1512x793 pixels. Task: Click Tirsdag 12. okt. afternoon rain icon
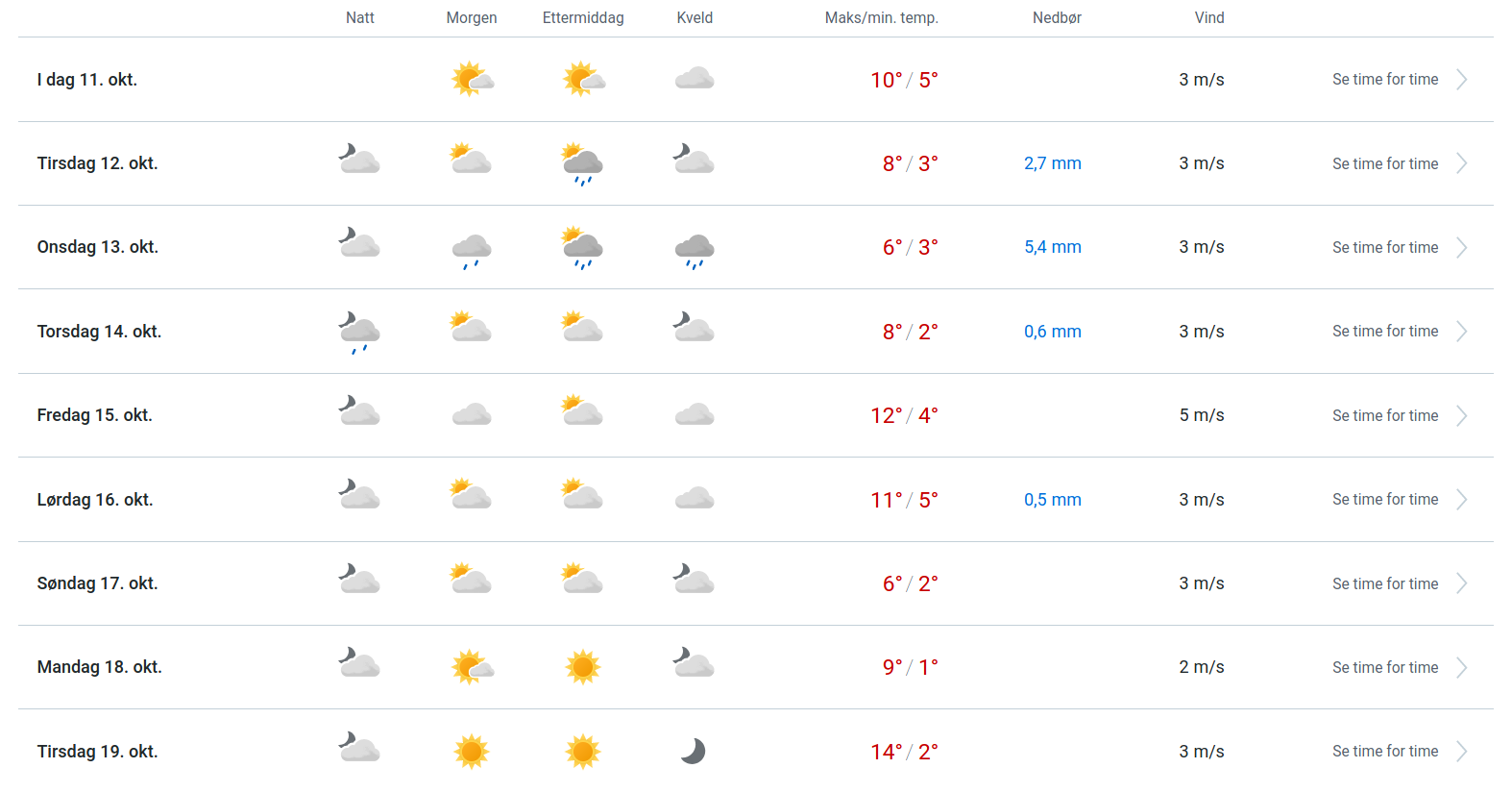583,163
